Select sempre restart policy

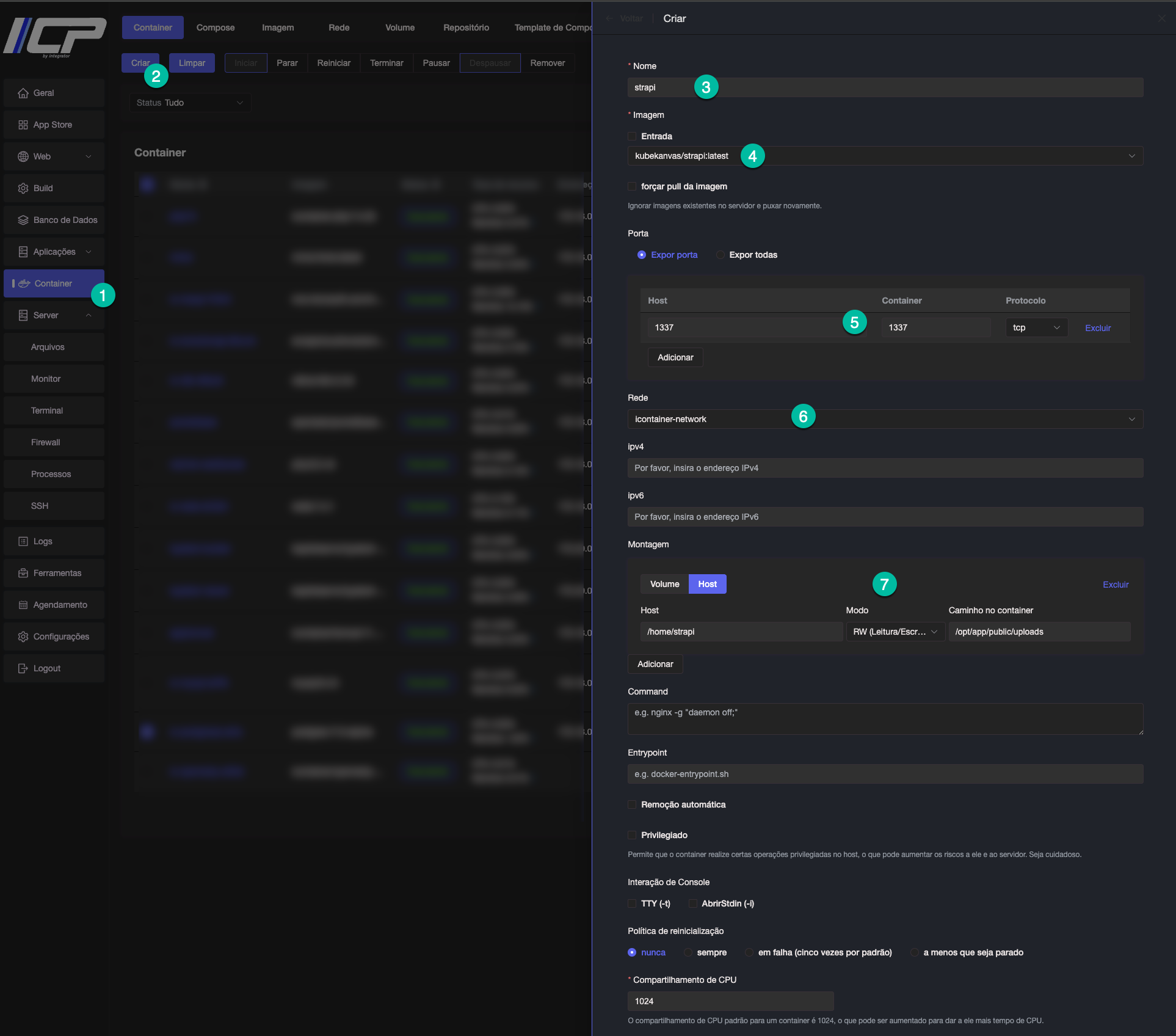(688, 952)
